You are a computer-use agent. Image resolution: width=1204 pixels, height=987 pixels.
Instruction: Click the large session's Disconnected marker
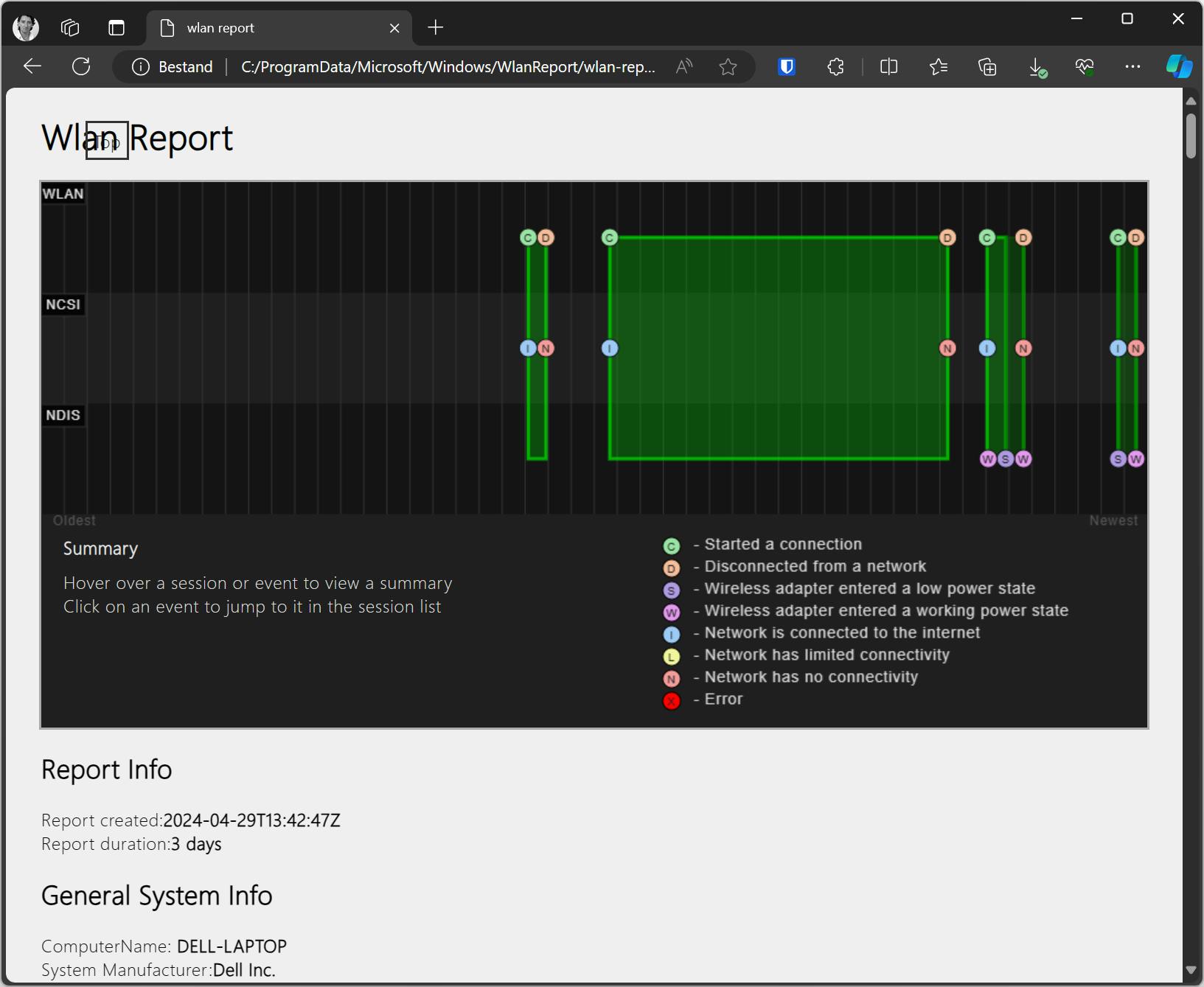[947, 237]
